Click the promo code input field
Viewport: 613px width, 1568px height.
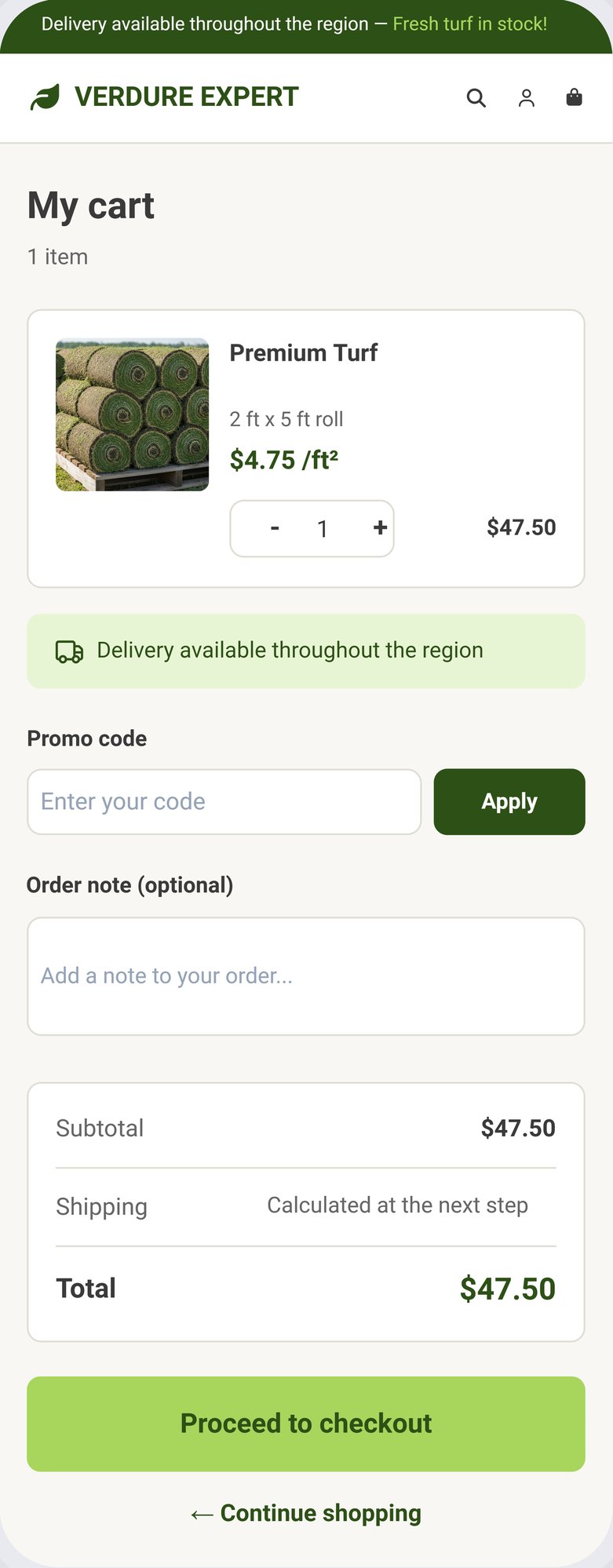point(224,802)
